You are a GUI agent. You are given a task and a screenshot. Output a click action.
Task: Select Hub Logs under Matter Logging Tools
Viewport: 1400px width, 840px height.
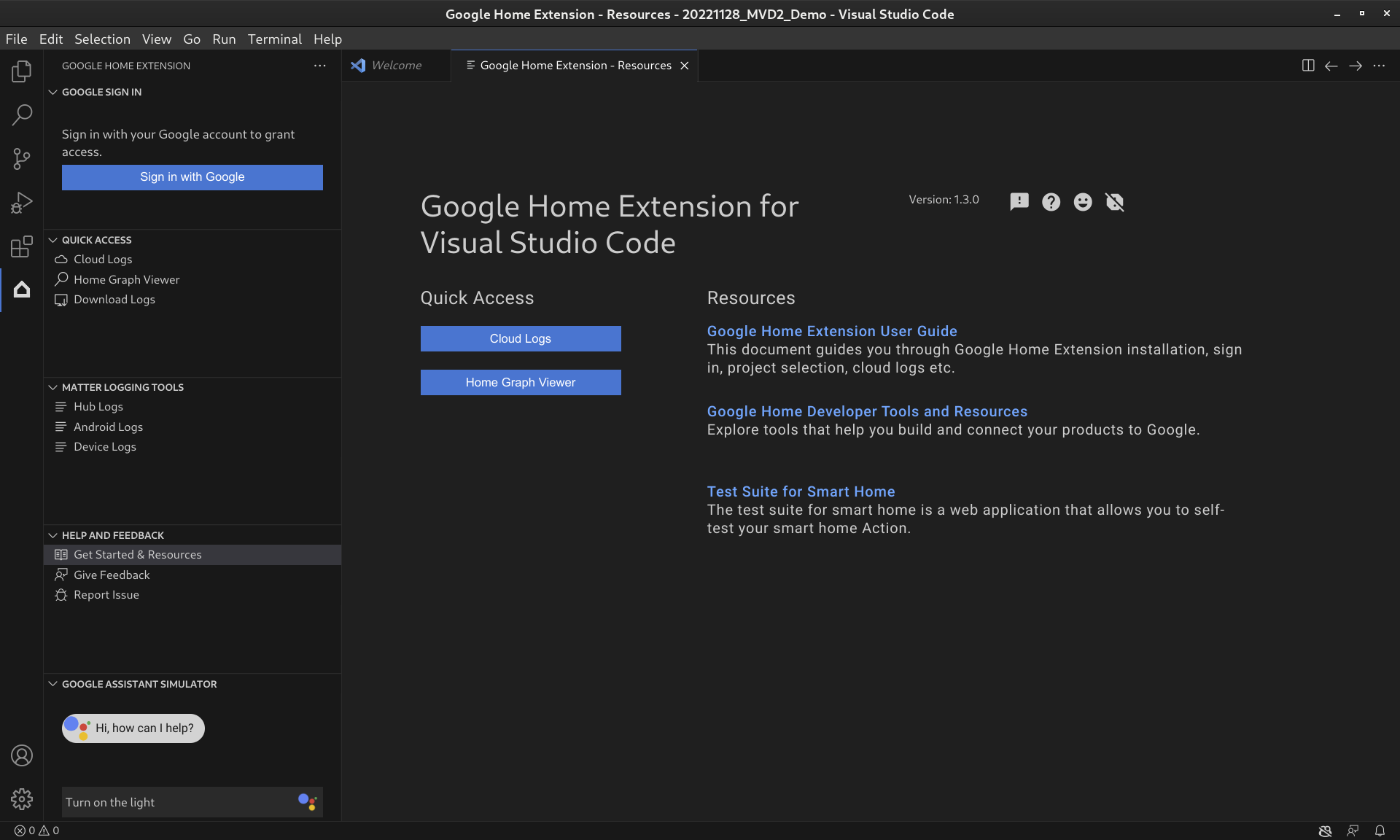click(x=98, y=406)
